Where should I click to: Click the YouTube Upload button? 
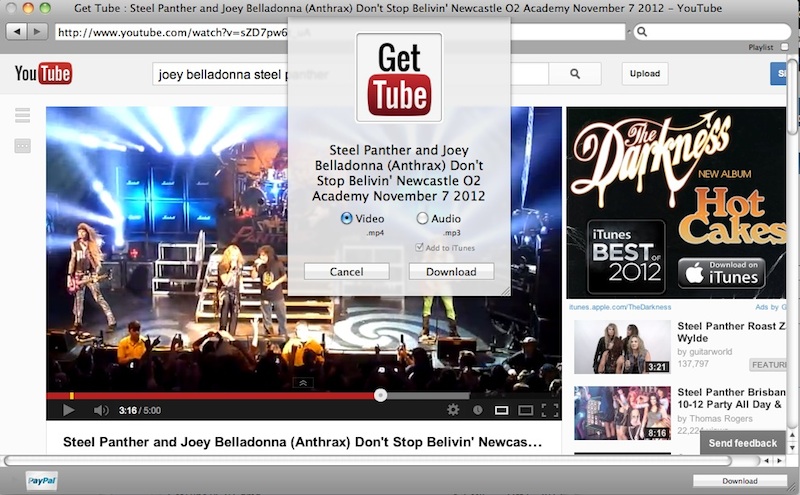coord(645,73)
